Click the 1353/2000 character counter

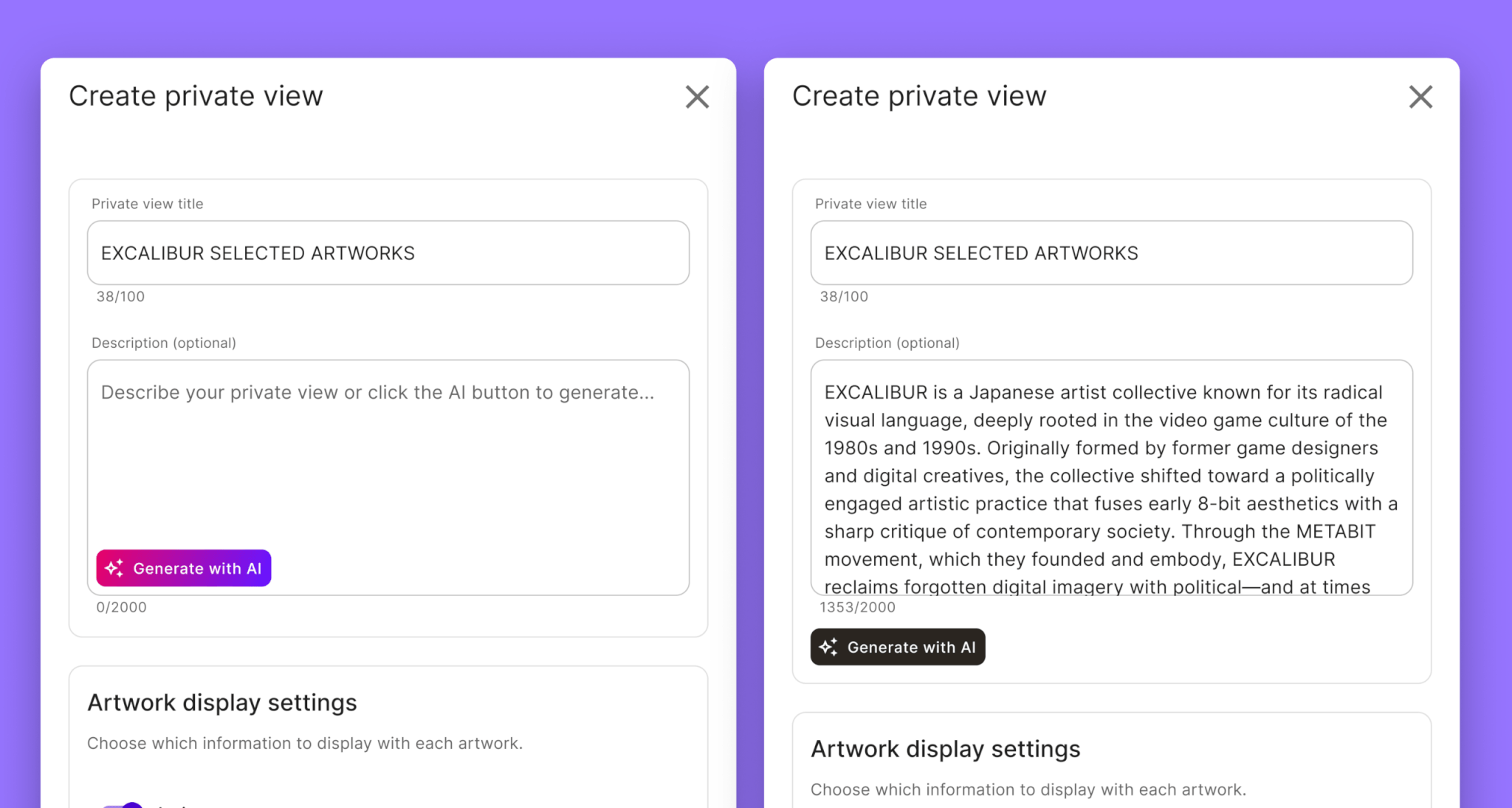857,607
